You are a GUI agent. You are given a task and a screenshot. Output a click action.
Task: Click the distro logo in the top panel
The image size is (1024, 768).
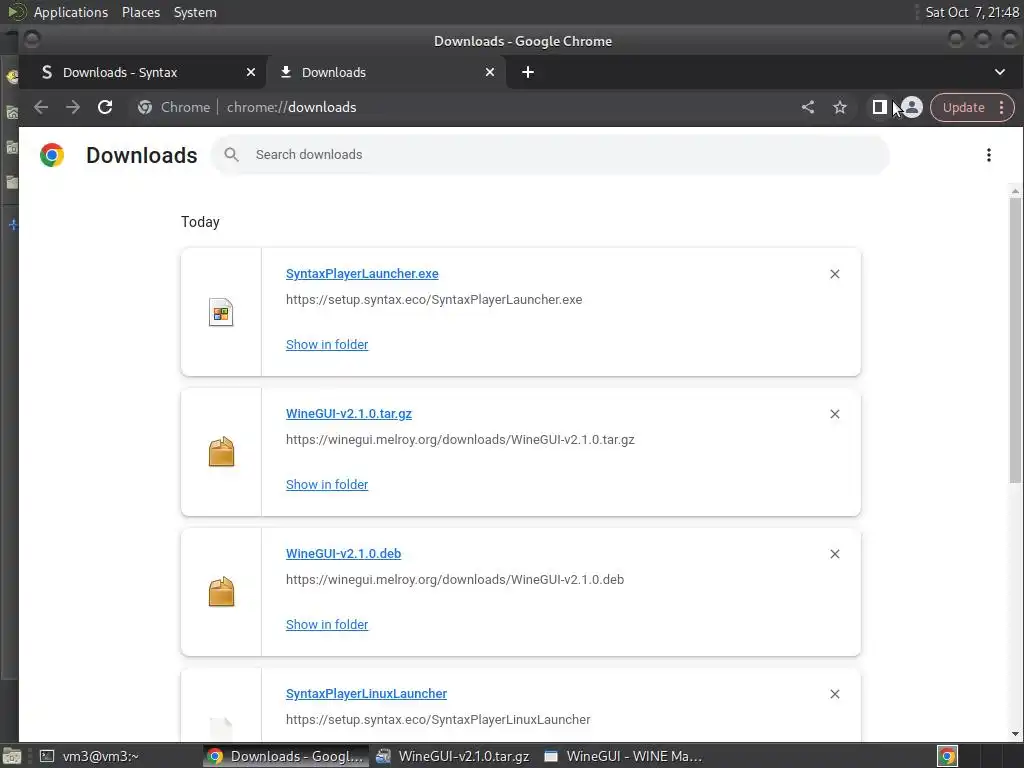click(x=16, y=12)
